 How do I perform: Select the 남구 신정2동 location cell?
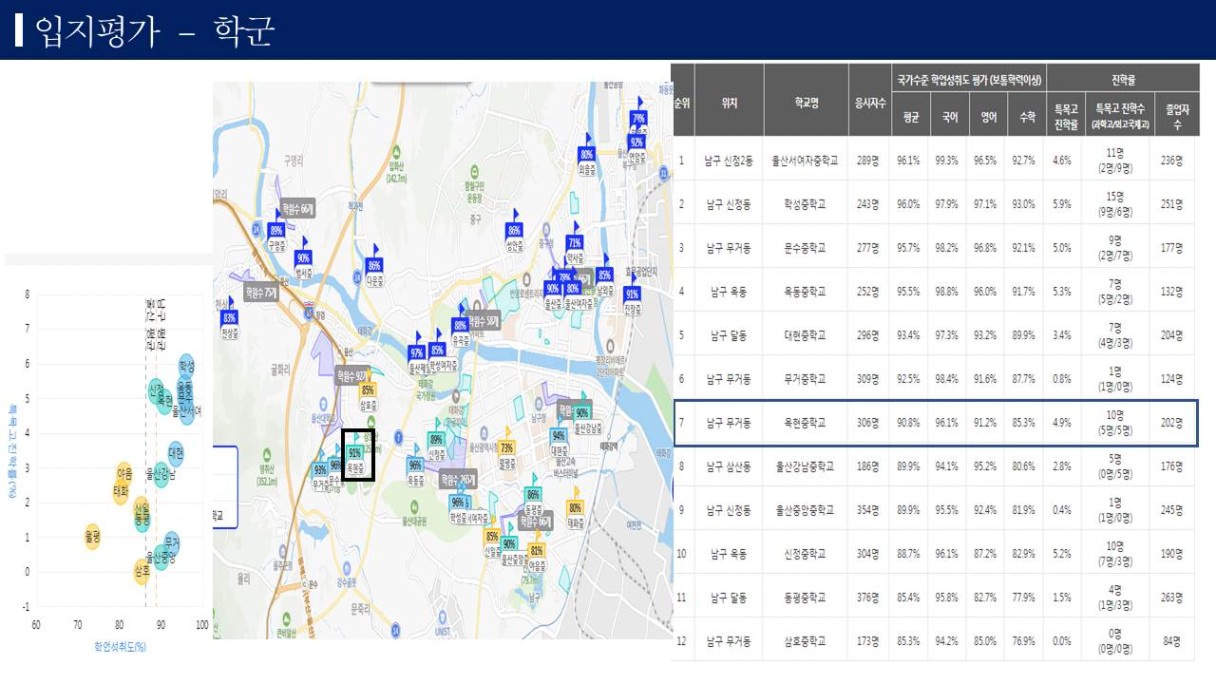click(729, 160)
